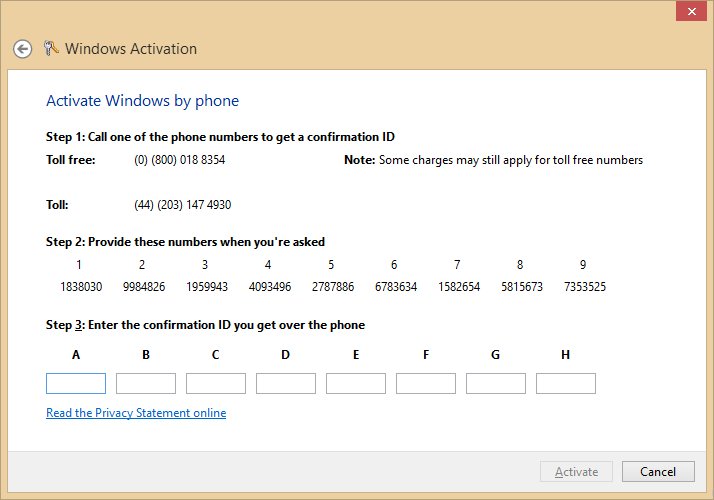The image size is (714, 500).
Task: Click the Activate button
Action: point(576,472)
